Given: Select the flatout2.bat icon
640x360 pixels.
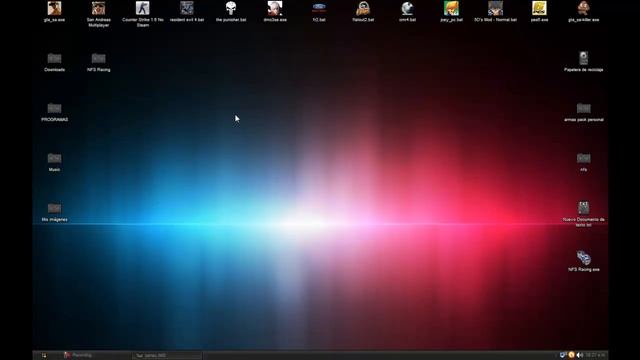Looking at the screenshot, I should click(363, 9).
